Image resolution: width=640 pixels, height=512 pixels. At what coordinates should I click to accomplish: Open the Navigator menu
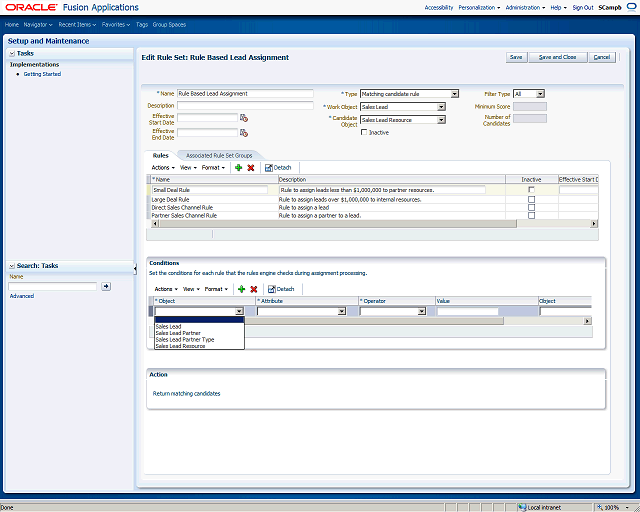(x=38, y=24)
